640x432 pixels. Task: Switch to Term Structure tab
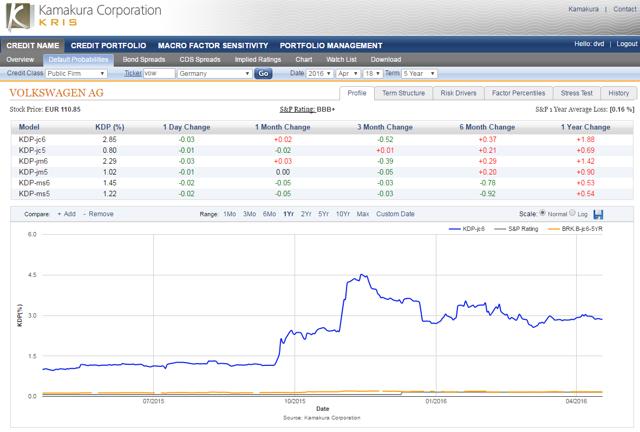pyautogui.click(x=403, y=93)
